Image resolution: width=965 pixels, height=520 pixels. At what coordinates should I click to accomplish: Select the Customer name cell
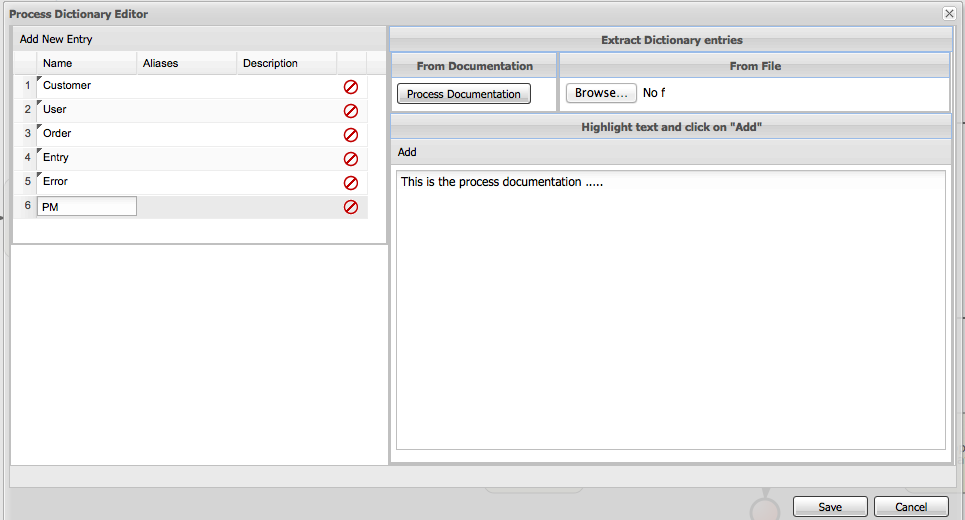click(x=86, y=86)
